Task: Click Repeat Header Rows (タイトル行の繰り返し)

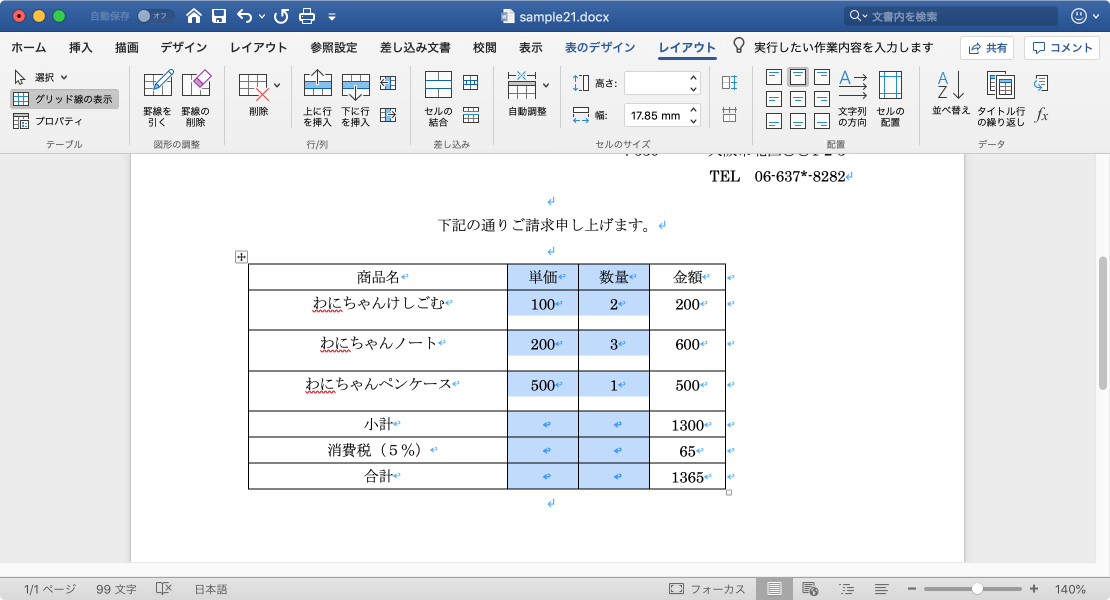Action: coord(1001,98)
